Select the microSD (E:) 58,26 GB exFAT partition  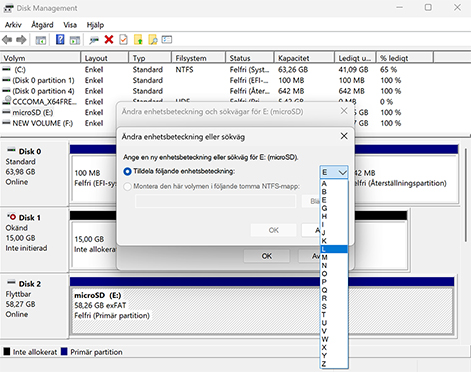point(262,311)
